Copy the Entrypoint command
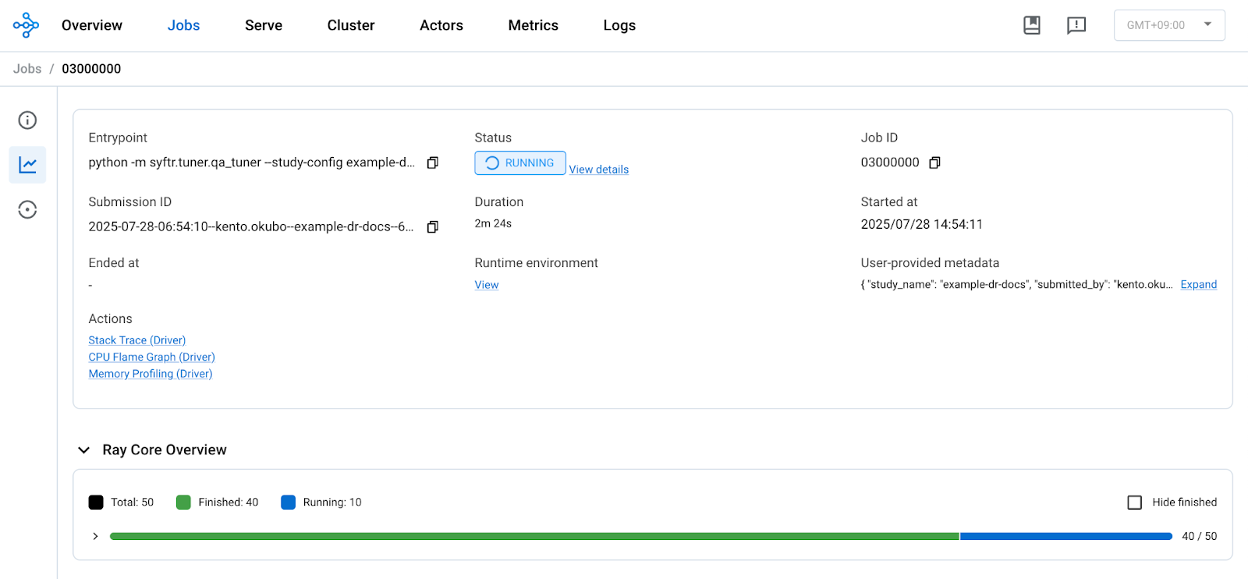The width and height of the screenshot is (1248, 580). (432, 162)
